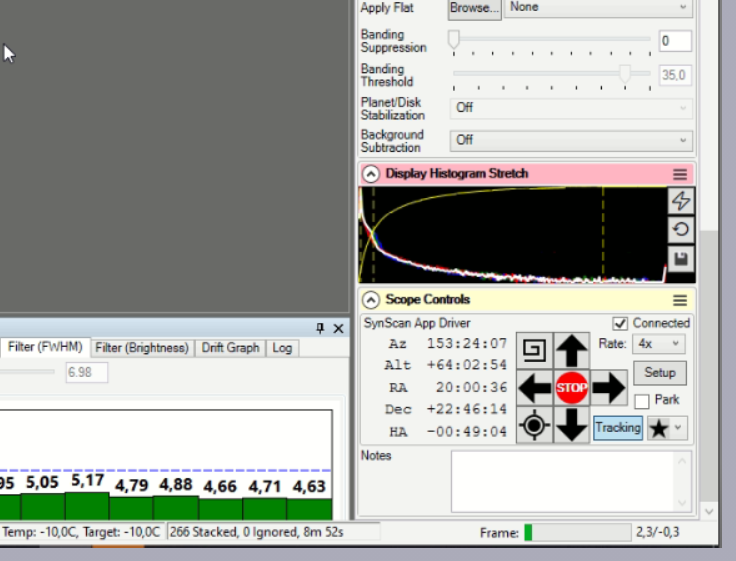Toggle the Connected checkbox
Viewport: 736px width, 561px height.
[x=620, y=323]
